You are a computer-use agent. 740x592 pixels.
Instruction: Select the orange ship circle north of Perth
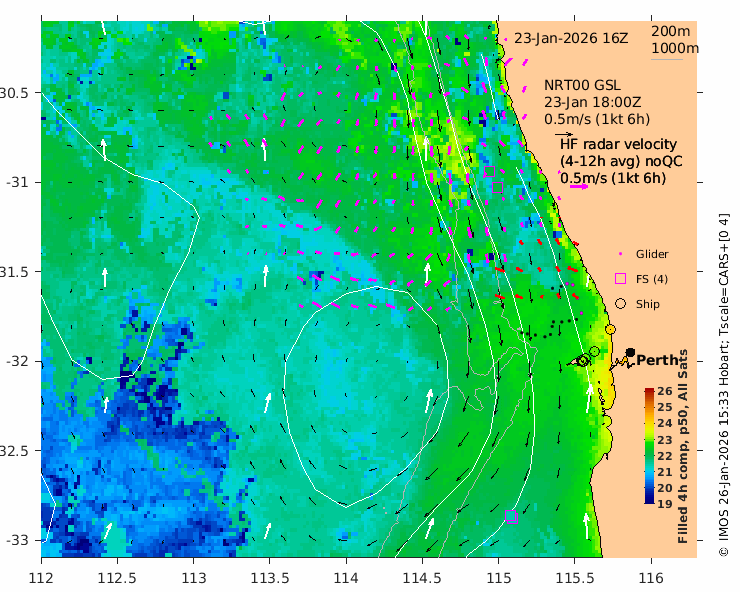(x=610, y=329)
